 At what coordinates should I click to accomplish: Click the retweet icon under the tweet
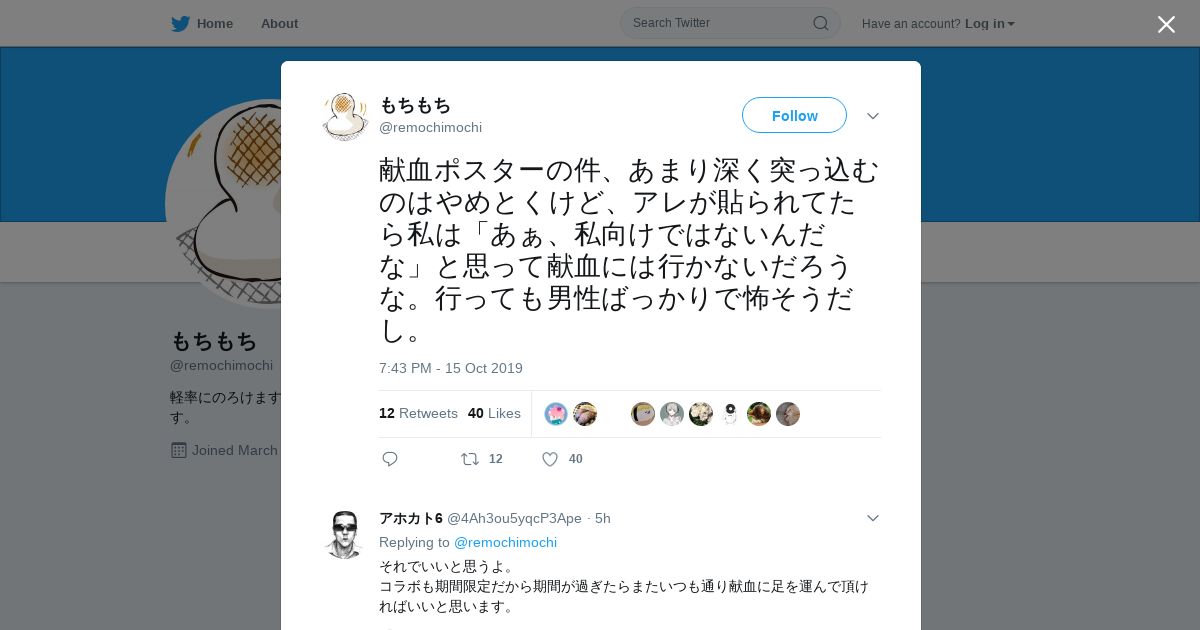coord(470,459)
